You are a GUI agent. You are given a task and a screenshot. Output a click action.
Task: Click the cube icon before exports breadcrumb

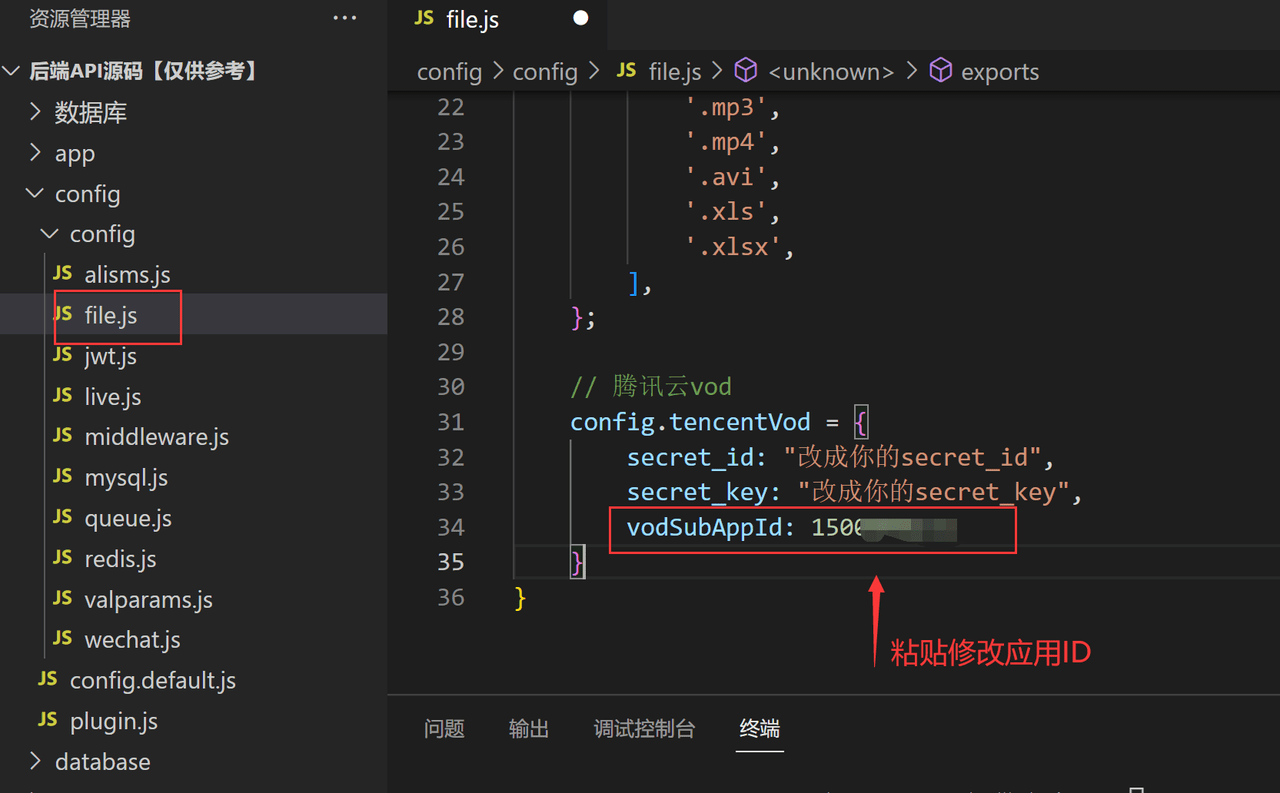[941, 70]
